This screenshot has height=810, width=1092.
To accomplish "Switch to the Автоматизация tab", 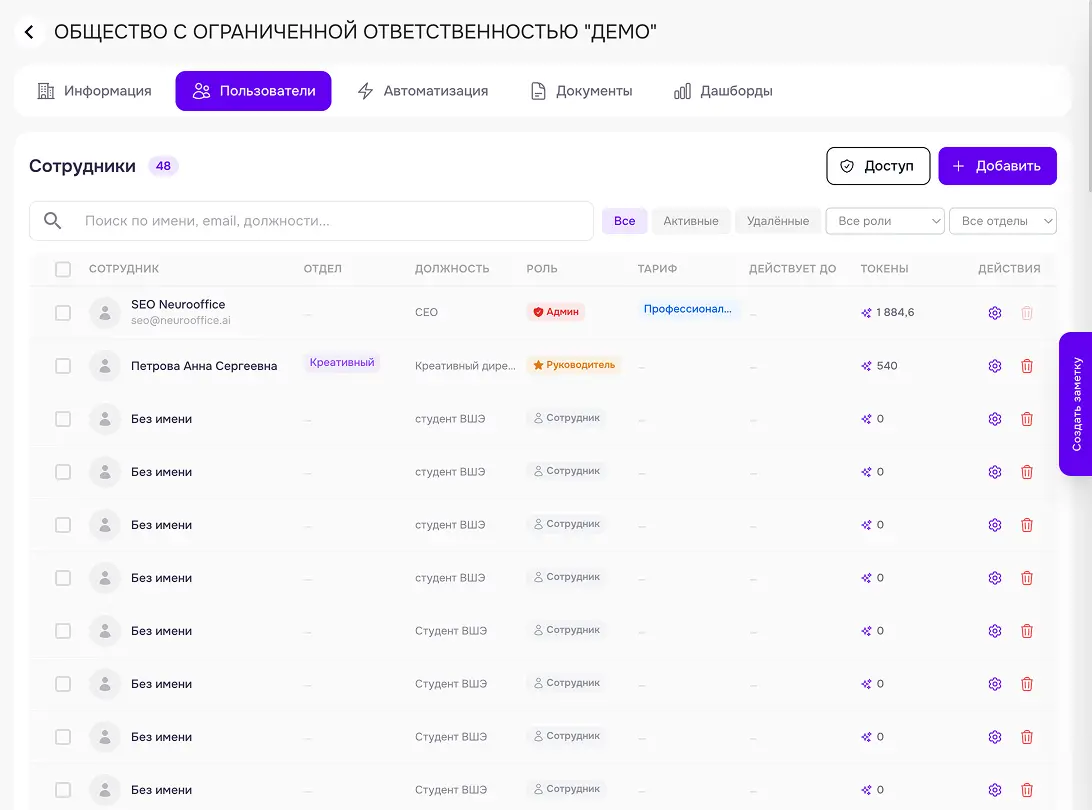I will click(423, 91).
